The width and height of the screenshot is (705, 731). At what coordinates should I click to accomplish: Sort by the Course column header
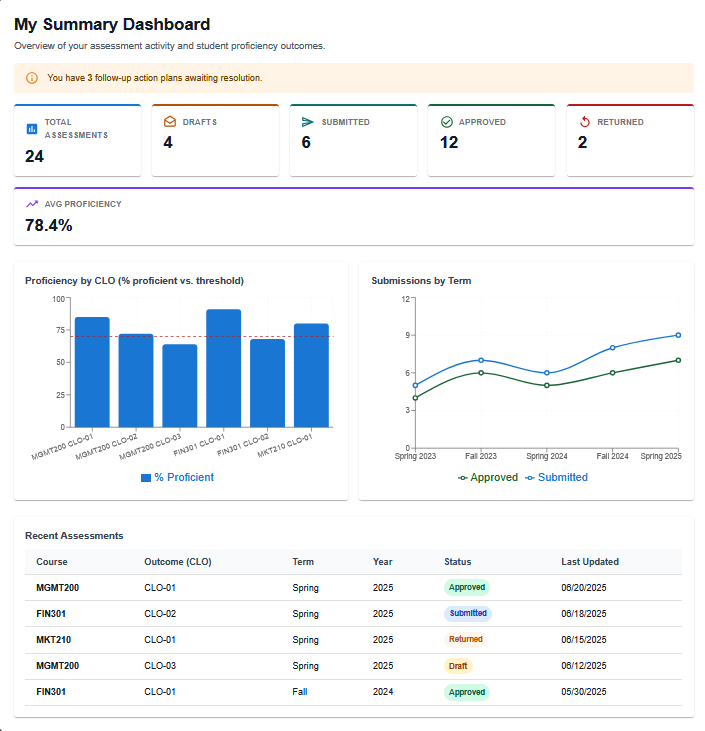[52, 562]
